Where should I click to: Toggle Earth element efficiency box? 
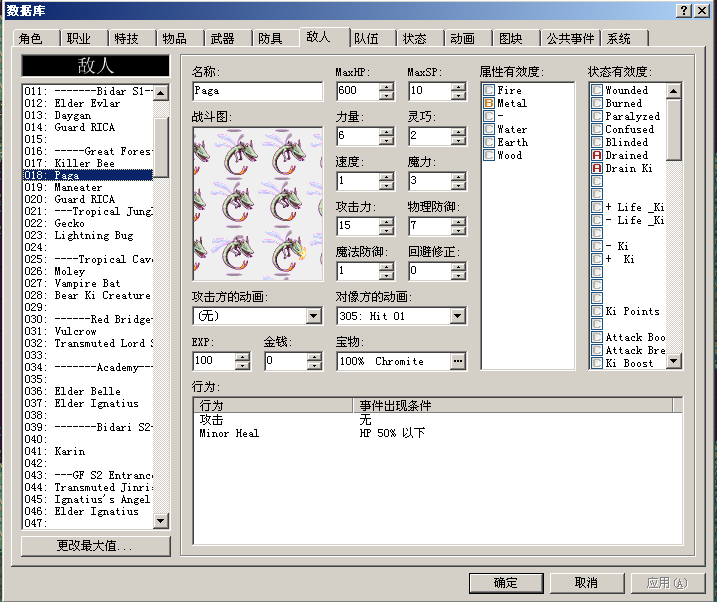(489, 142)
